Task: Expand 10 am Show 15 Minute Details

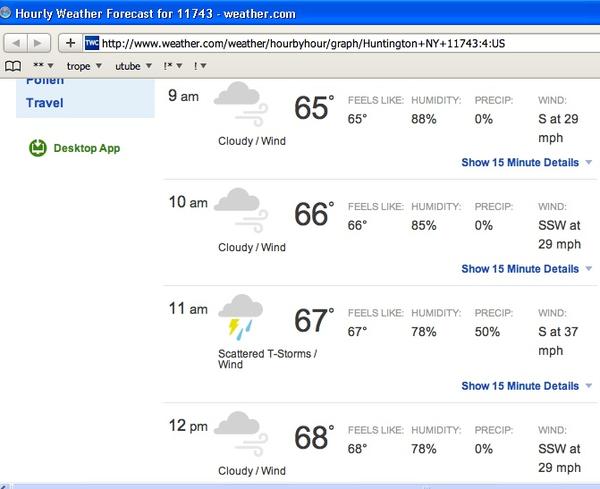Action: click(527, 269)
